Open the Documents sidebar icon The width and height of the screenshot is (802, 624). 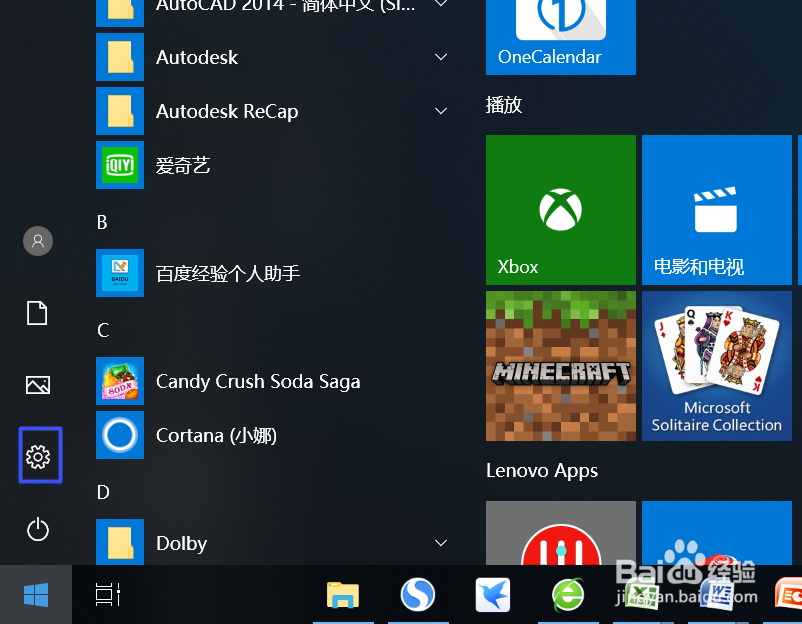click(37, 313)
